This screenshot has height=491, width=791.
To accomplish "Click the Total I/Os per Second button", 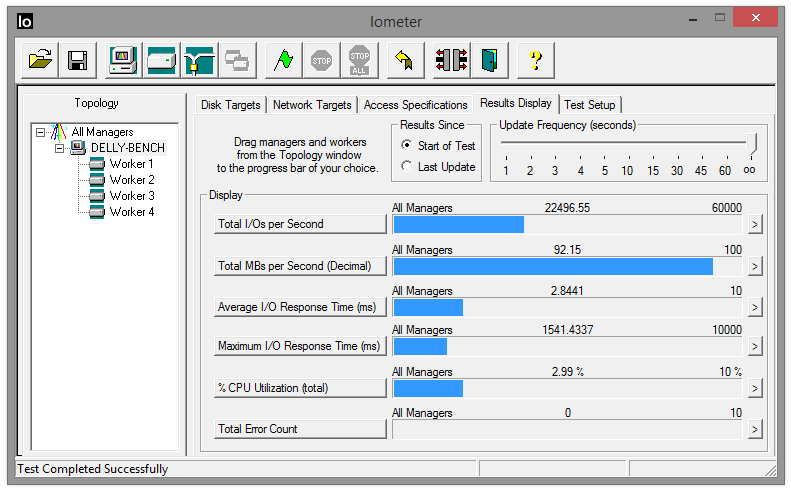I will click(300, 224).
